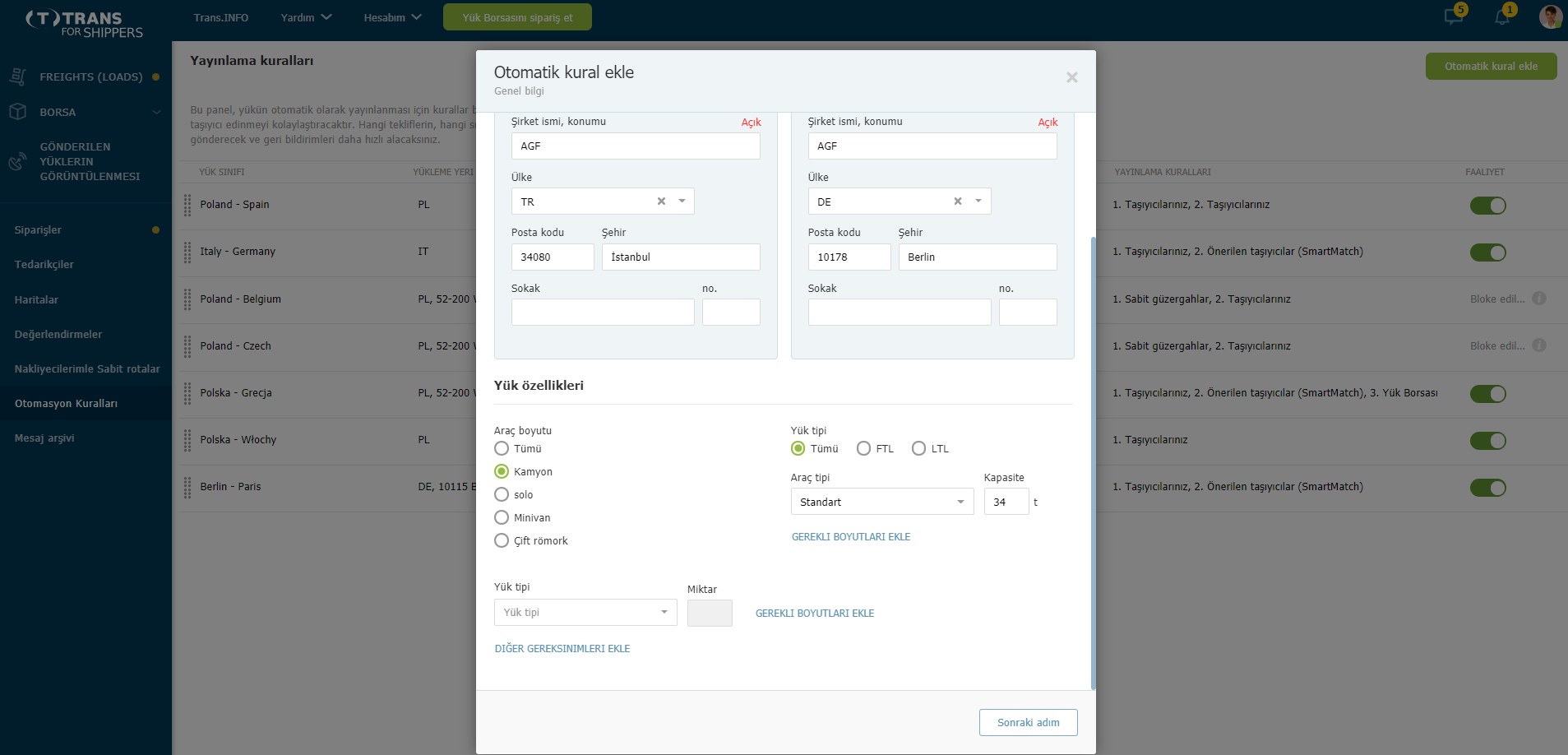Screen dimensions: 1568x755
Task: Grab the drag handle of Poland - Spain row
Action: (187, 205)
